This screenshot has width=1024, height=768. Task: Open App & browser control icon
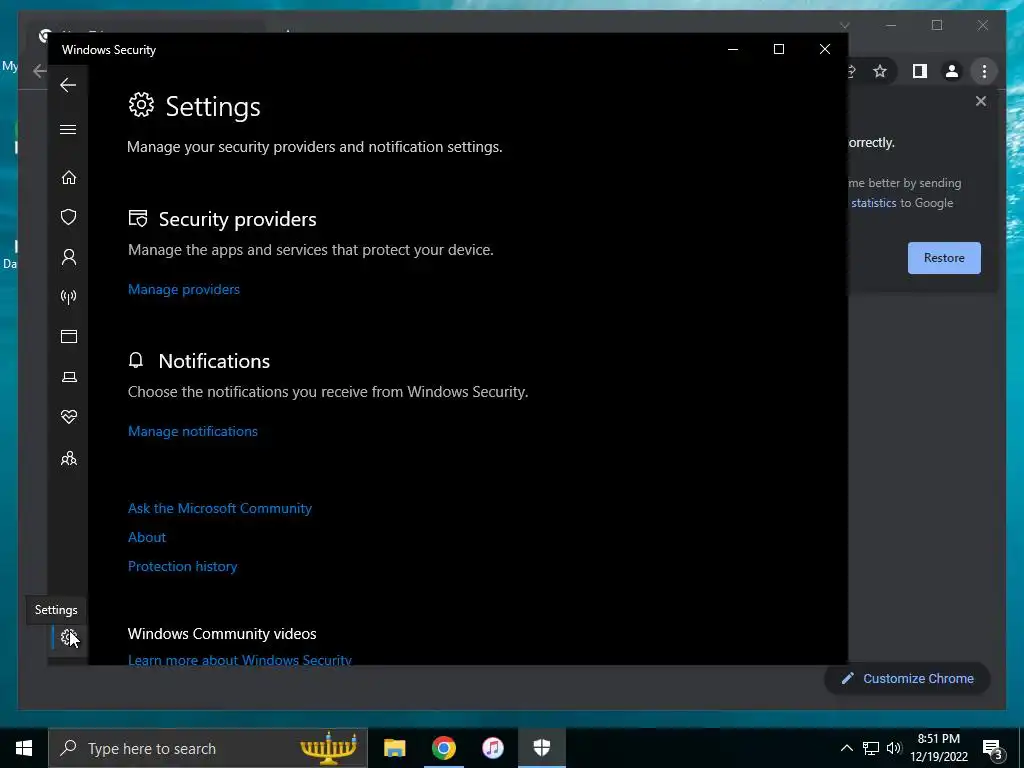(x=69, y=336)
